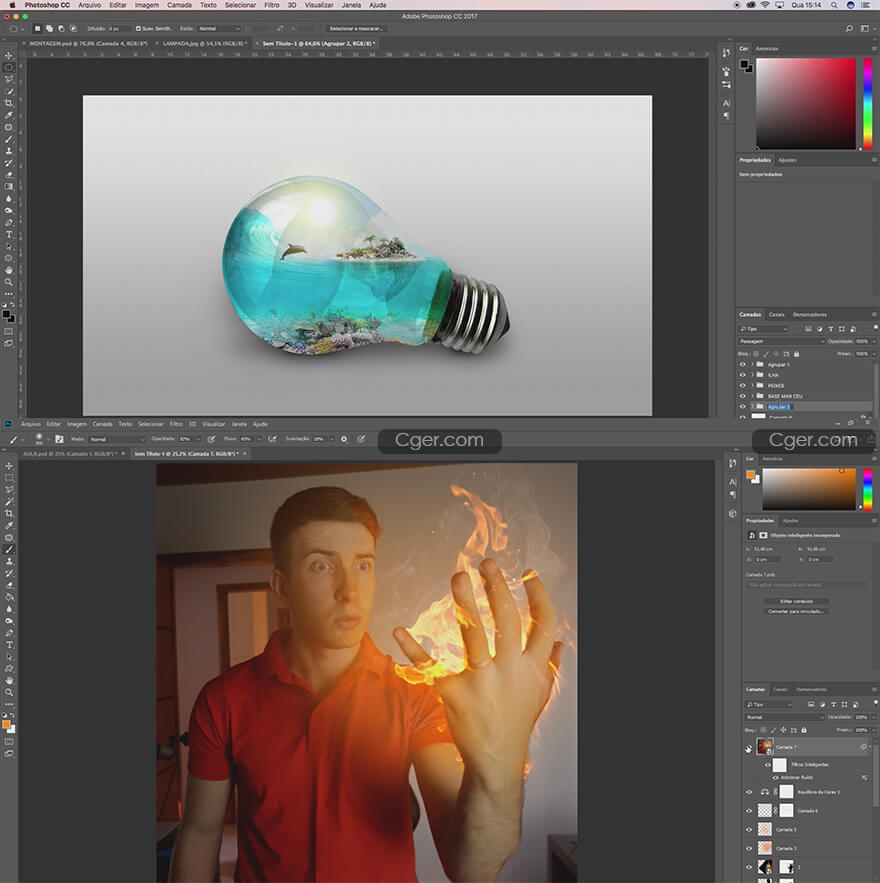
Task: Pick a color in the upper red color field
Action: point(806,104)
